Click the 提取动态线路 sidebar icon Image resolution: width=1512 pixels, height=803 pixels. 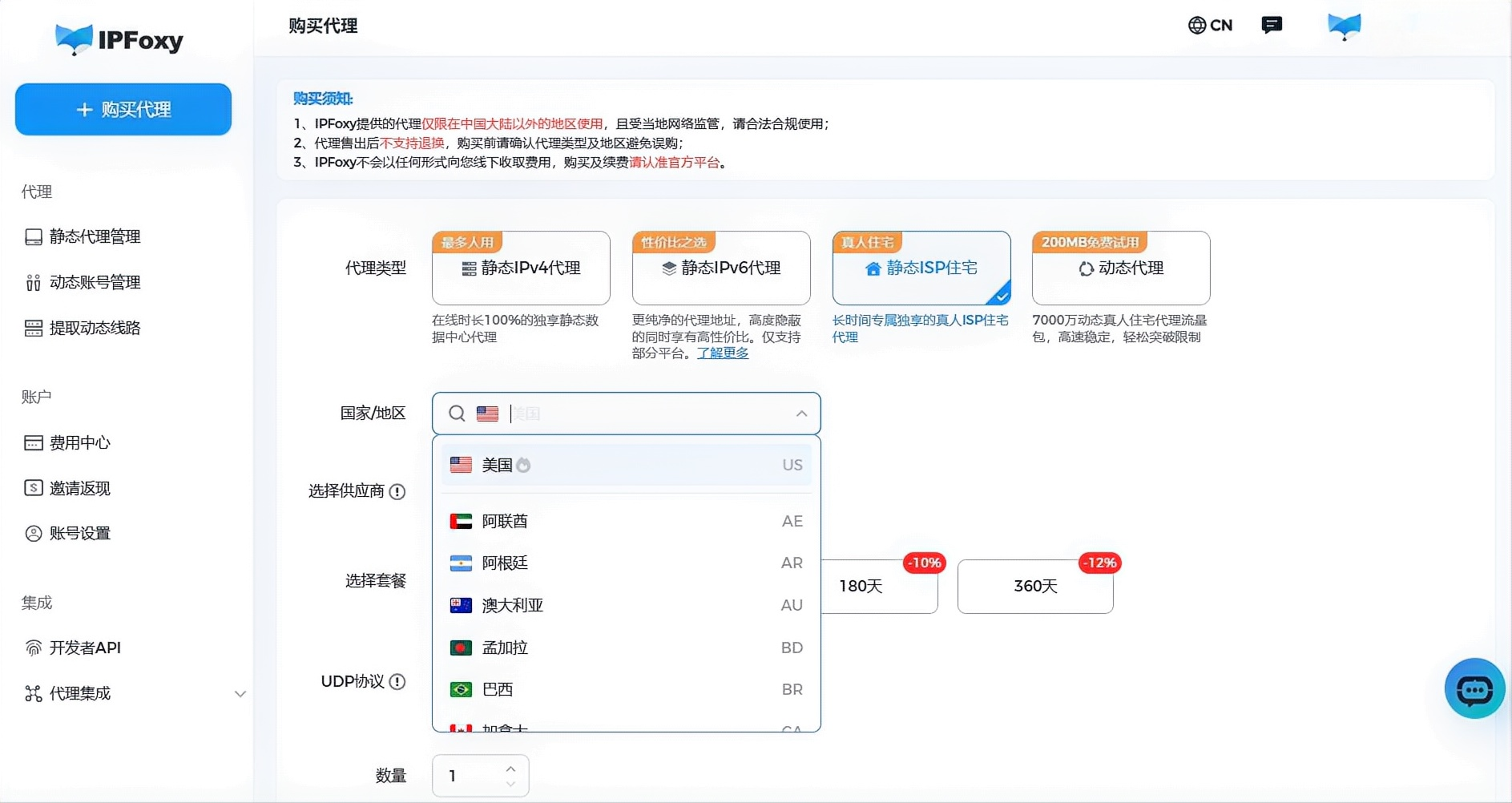[x=34, y=328]
